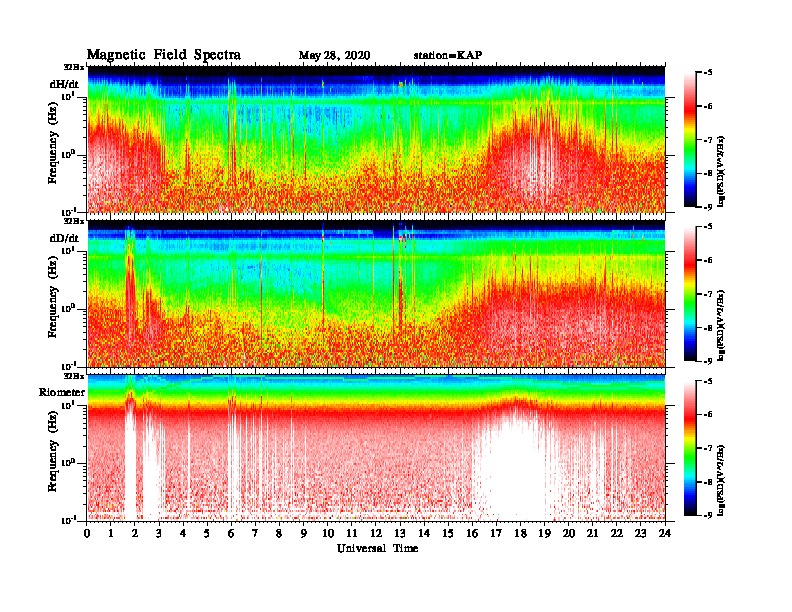Click hour '5' on the time axis
792x612 pixels.
tap(208, 533)
